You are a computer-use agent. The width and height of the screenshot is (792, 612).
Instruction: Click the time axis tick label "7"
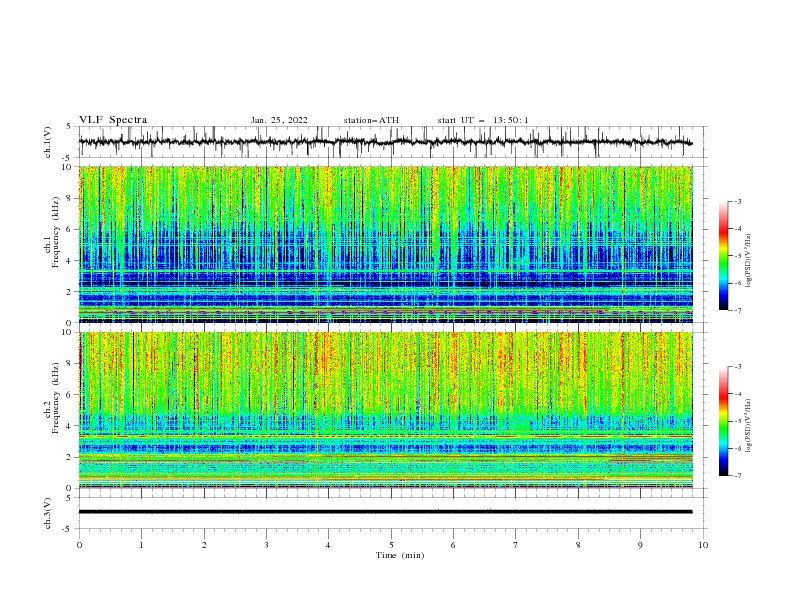coord(516,545)
